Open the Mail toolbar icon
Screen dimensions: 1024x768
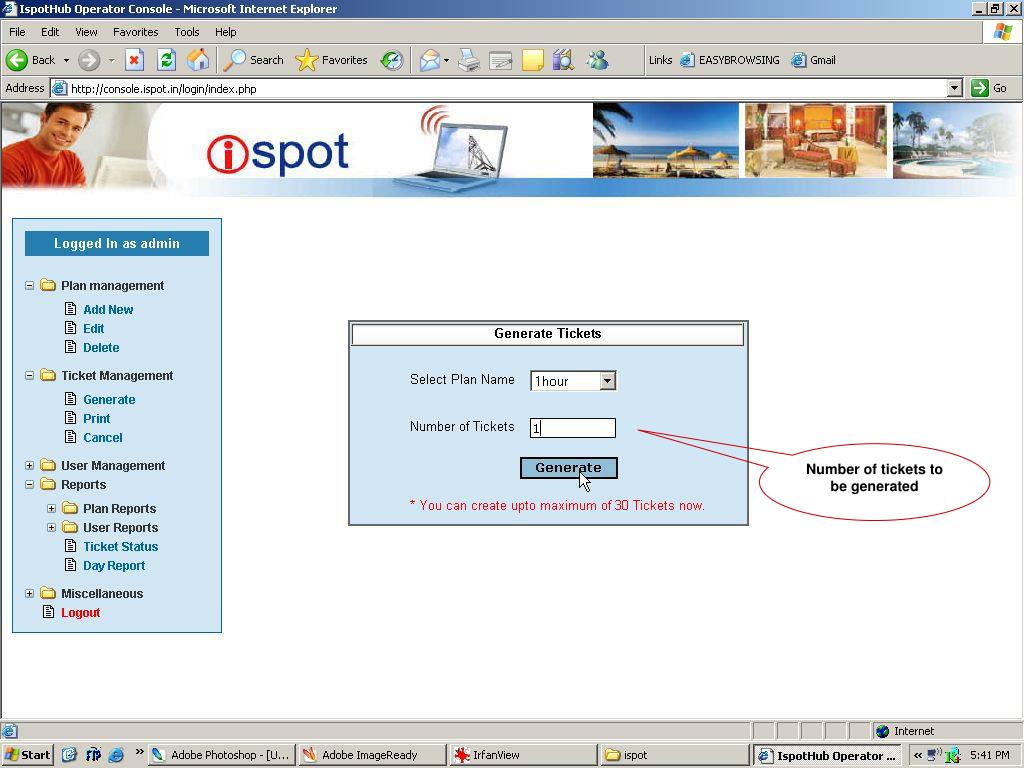[x=429, y=60]
